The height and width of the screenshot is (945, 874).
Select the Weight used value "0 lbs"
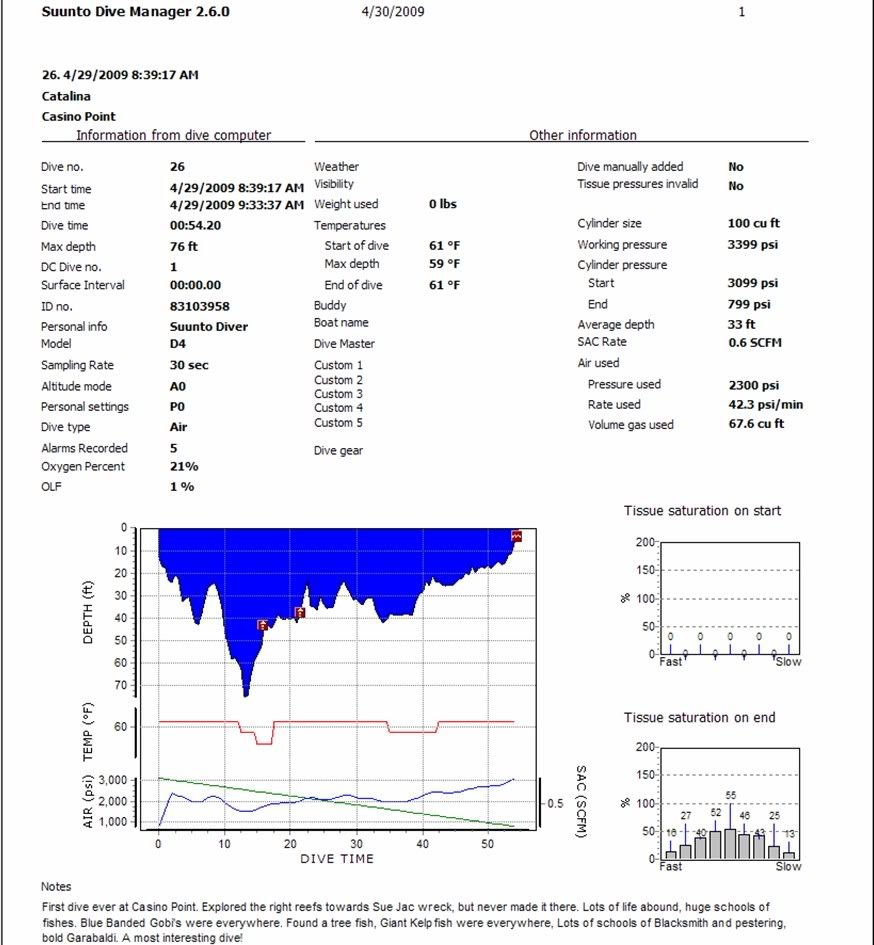(x=443, y=204)
